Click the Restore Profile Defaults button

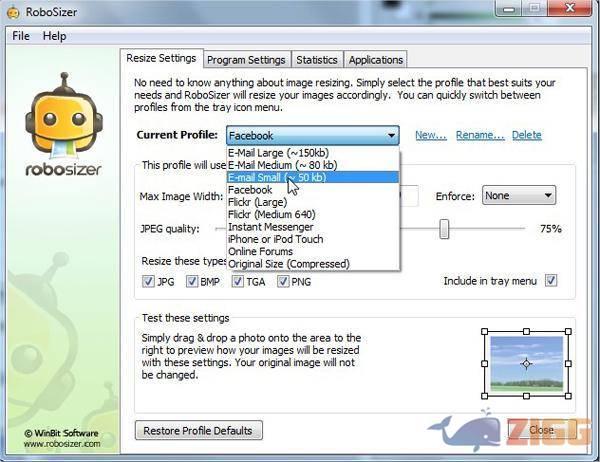click(x=199, y=431)
